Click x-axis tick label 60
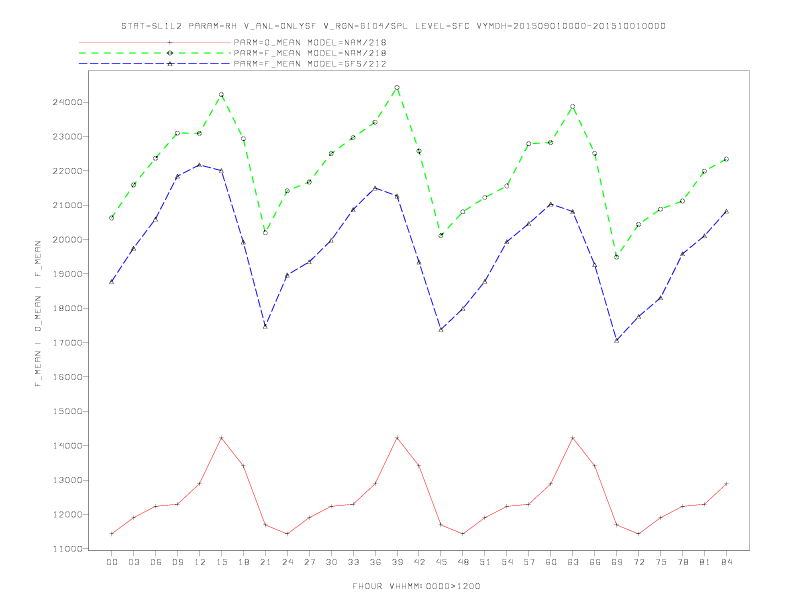The width and height of the screenshot is (792, 612). pyautogui.click(x=551, y=562)
